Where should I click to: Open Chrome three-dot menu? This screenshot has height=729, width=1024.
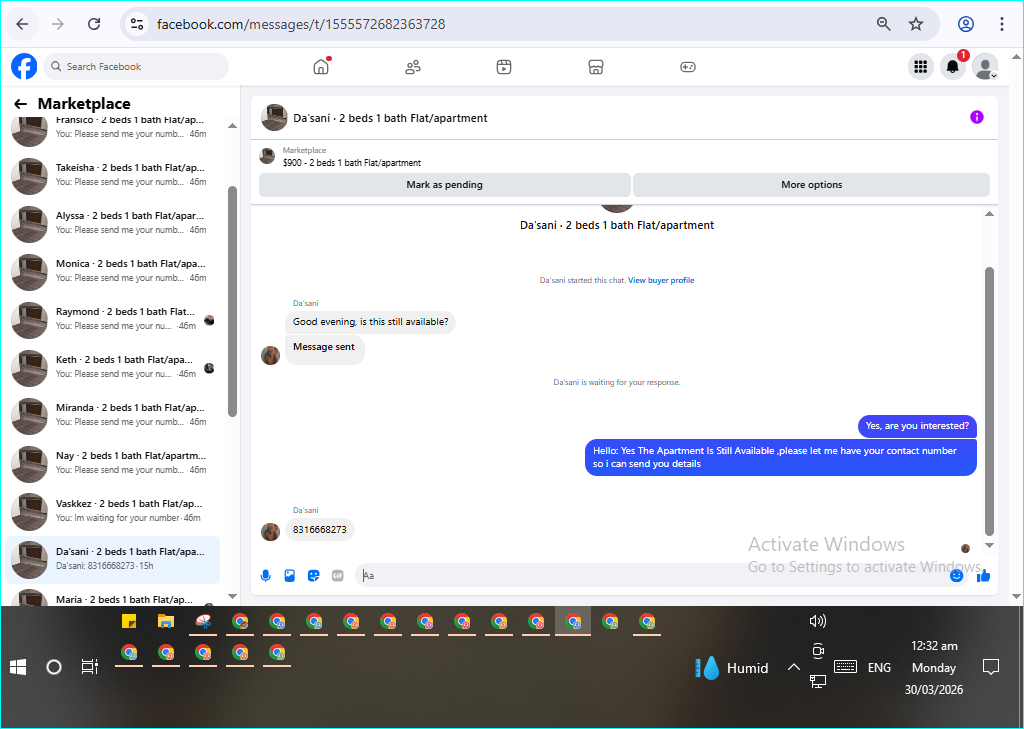click(x=1002, y=24)
